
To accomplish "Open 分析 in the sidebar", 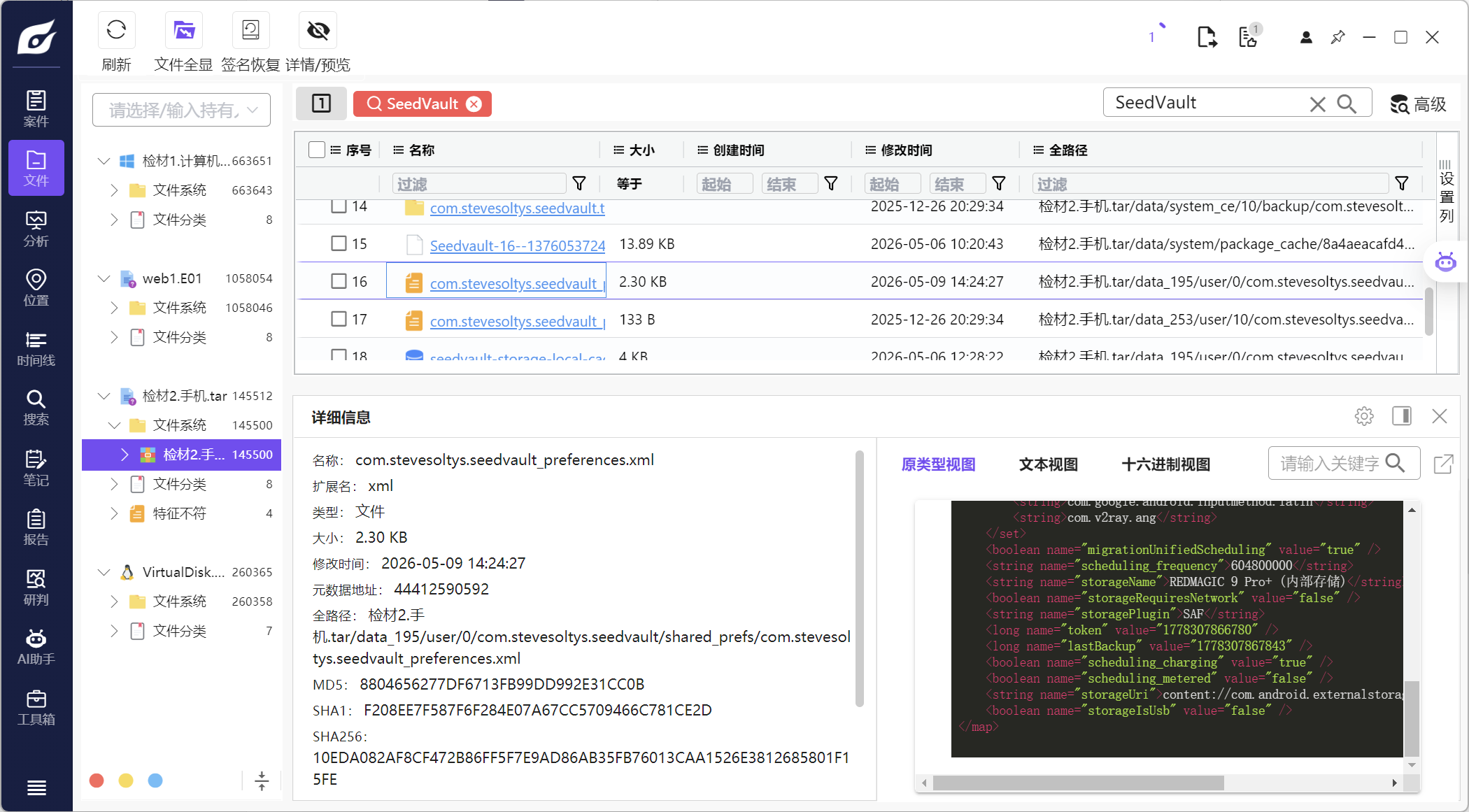I will 36,229.
